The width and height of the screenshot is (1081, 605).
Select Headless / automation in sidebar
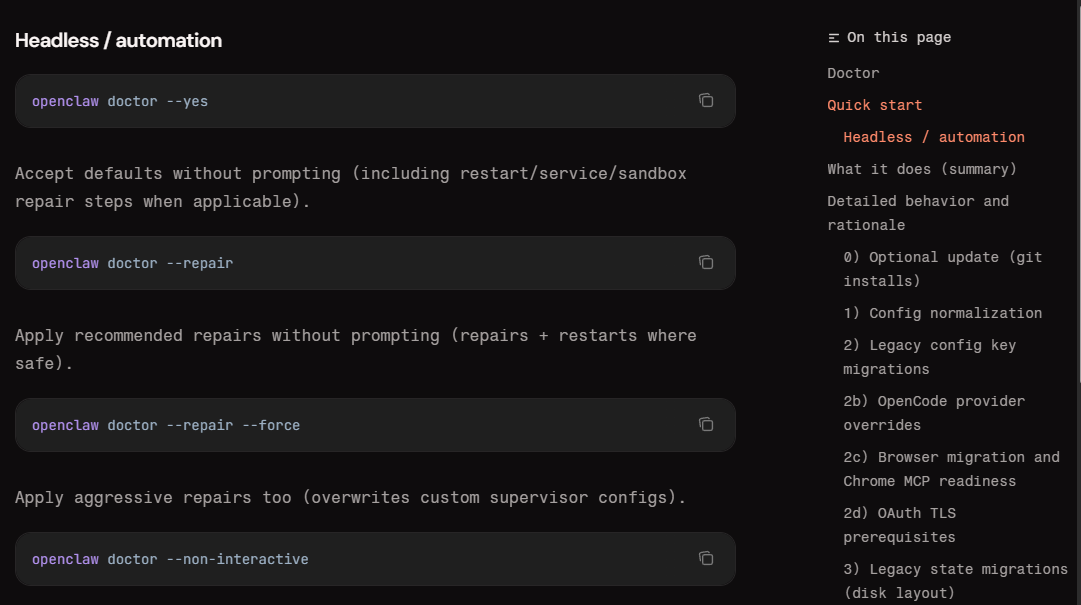coord(933,137)
